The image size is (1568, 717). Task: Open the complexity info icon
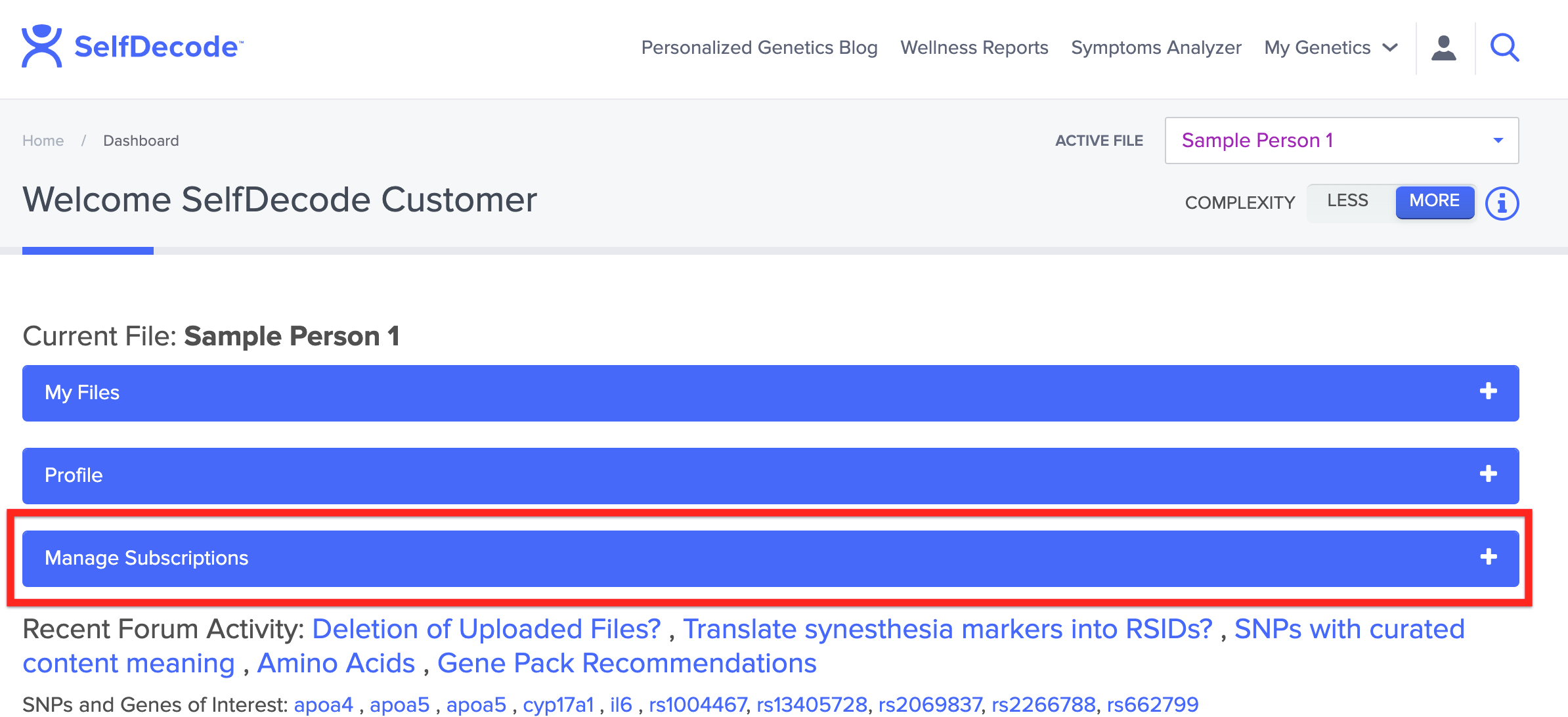click(1502, 204)
